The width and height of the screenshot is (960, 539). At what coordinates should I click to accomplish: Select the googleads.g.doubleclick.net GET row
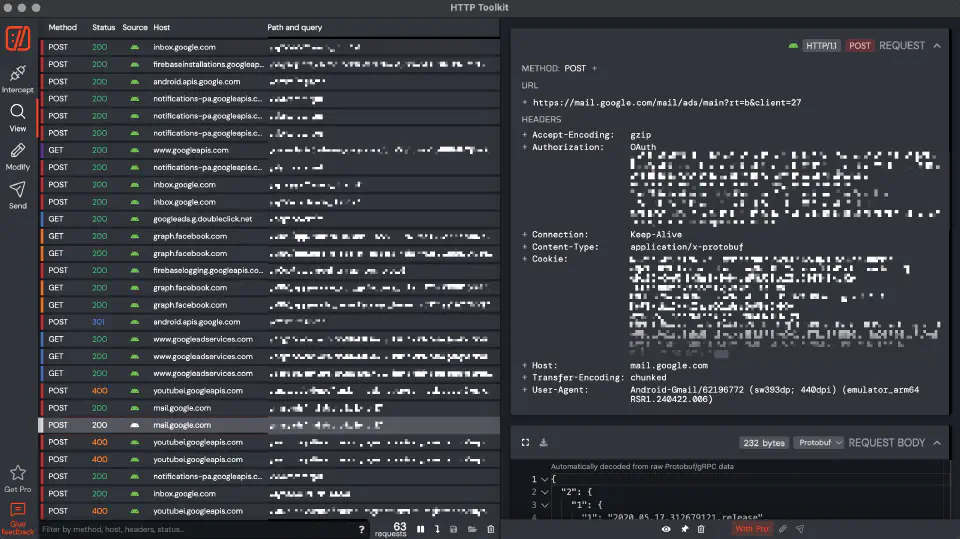coord(269,219)
